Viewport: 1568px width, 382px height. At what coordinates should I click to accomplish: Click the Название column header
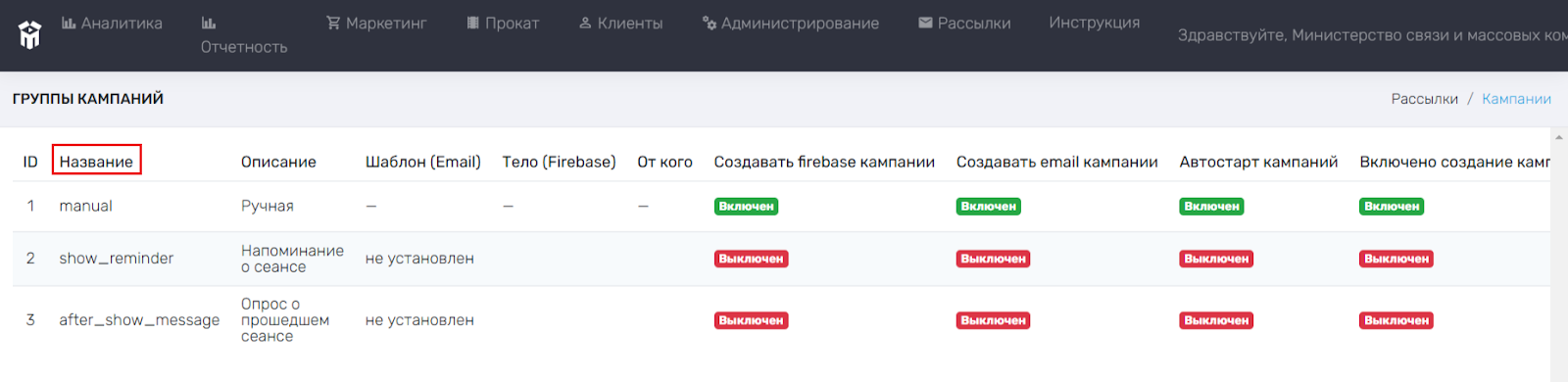click(x=96, y=162)
